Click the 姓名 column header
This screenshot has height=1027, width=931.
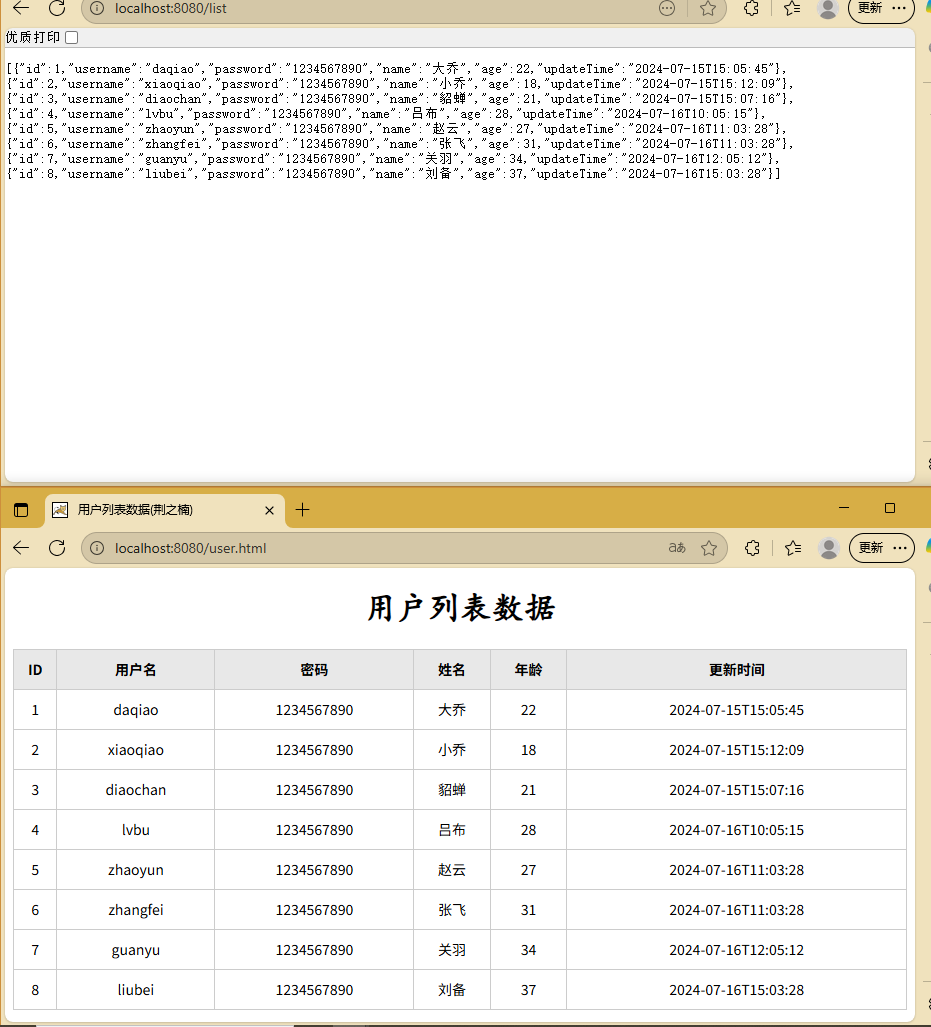click(451, 669)
